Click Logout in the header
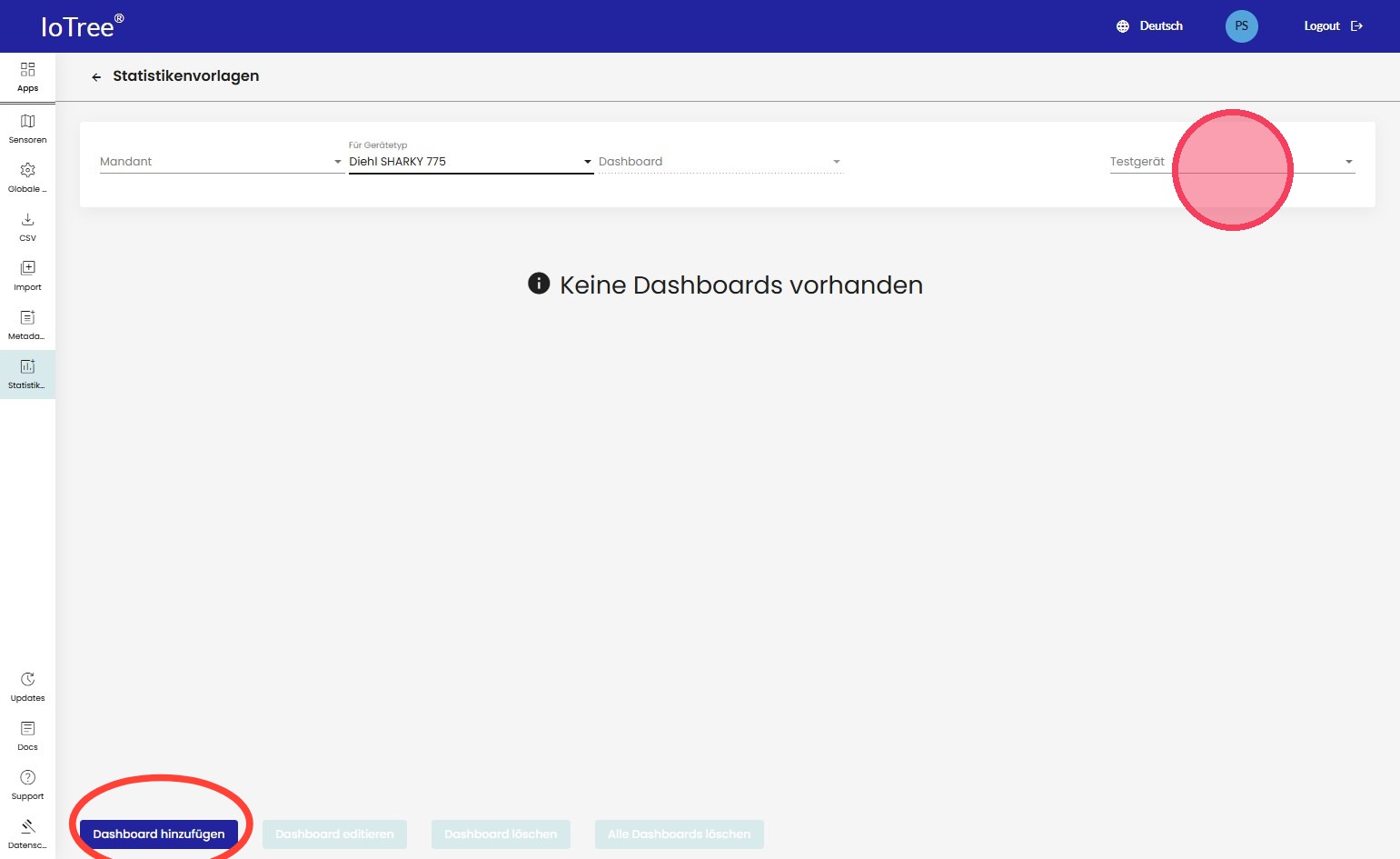This screenshot has width=1400, height=859. (x=1332, y=26)
